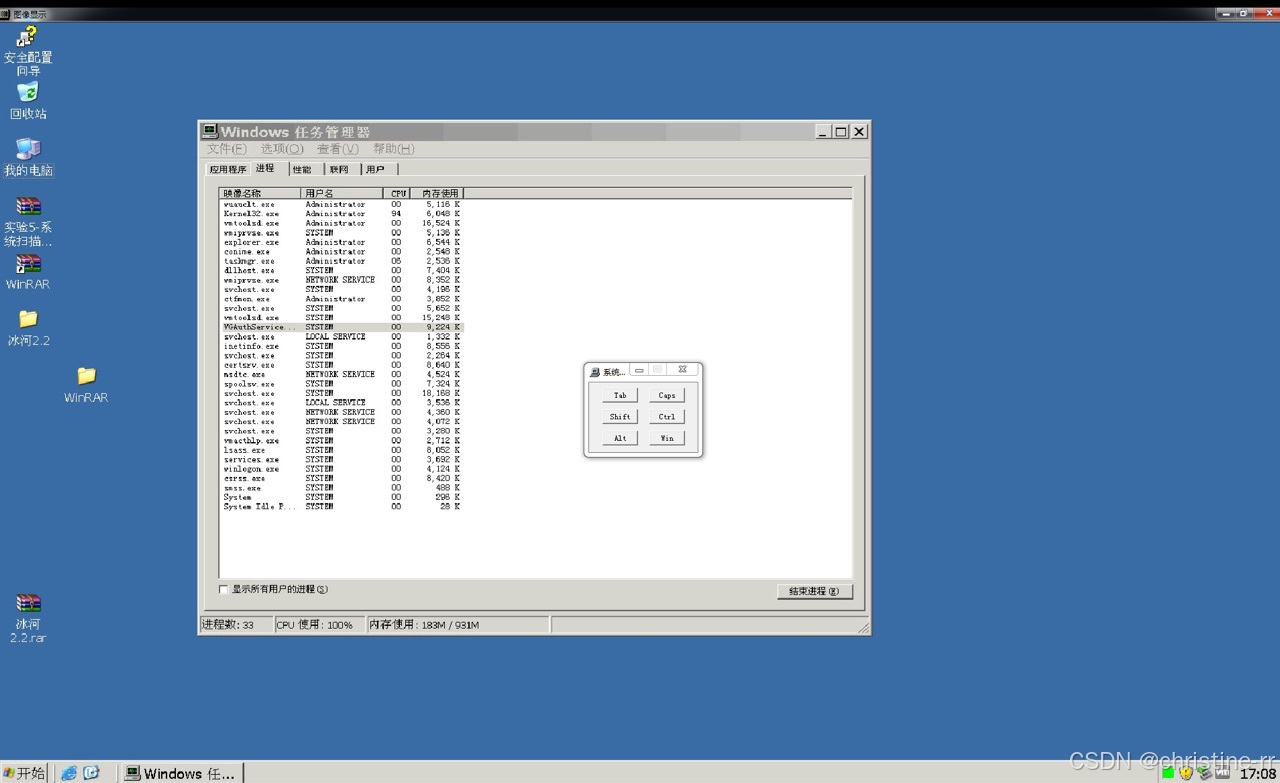Click the green square tray icon
This screenshot has height=783, width=1280.
tap(1168, 773)
